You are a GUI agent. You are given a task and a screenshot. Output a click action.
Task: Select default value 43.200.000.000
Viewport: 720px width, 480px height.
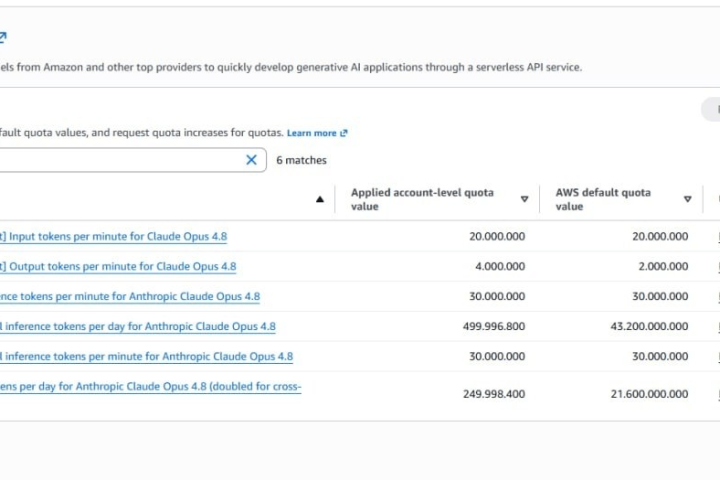pos(649,326)
